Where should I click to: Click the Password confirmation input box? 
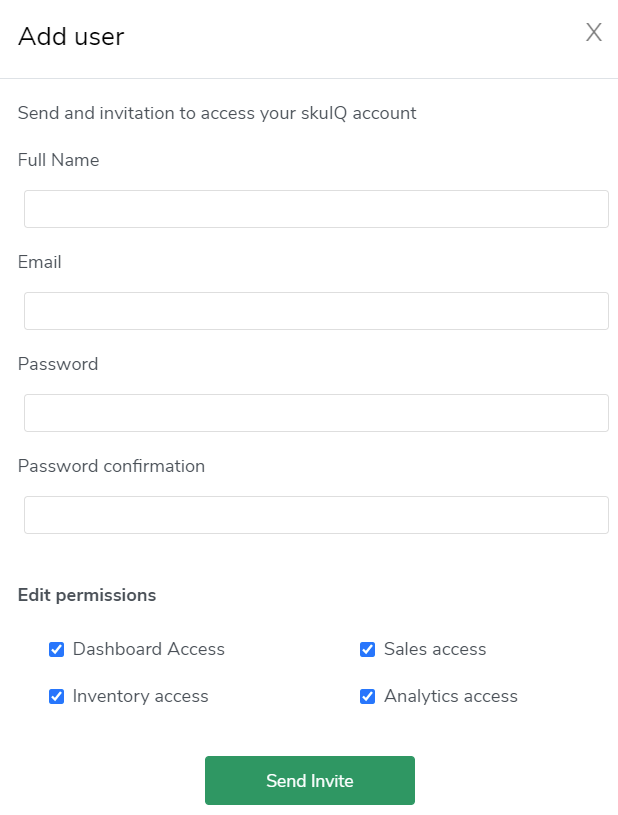point(316,515)
